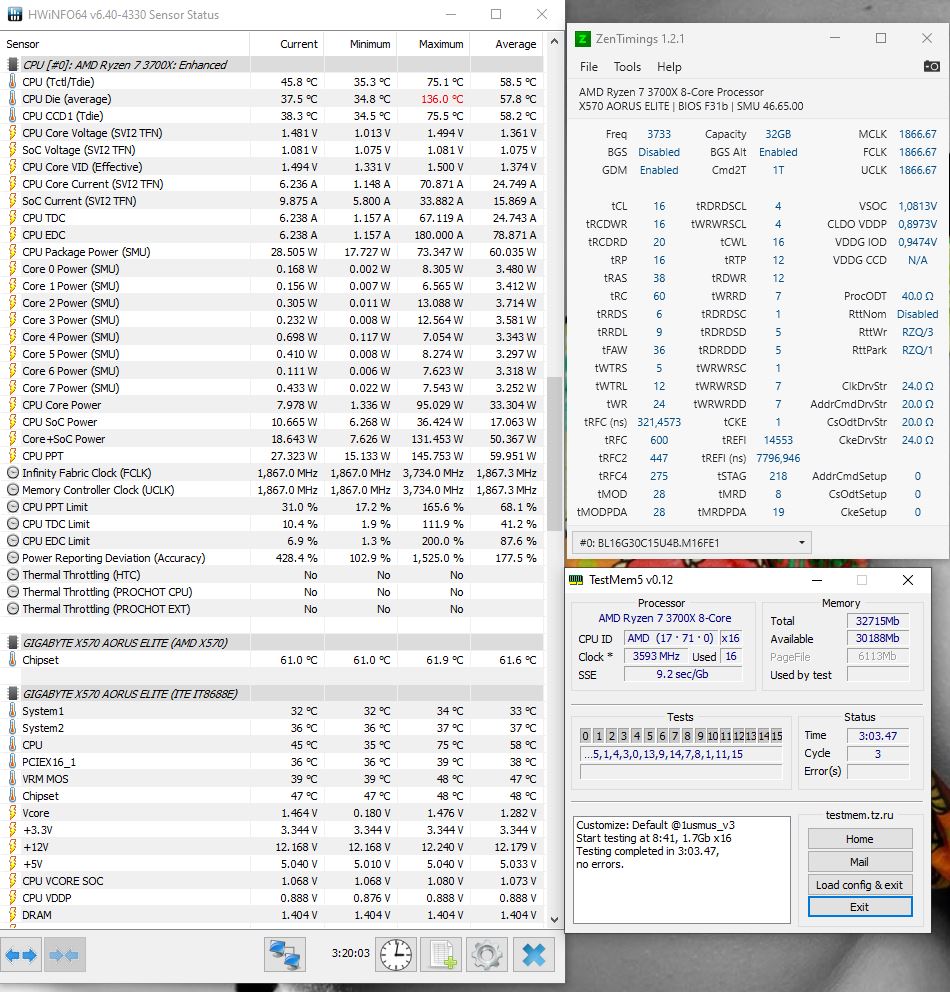The width and height of the screenshot is (950, 992).
Task: Select the CPU EDC Limit row
Action: (x=272, y=541)
